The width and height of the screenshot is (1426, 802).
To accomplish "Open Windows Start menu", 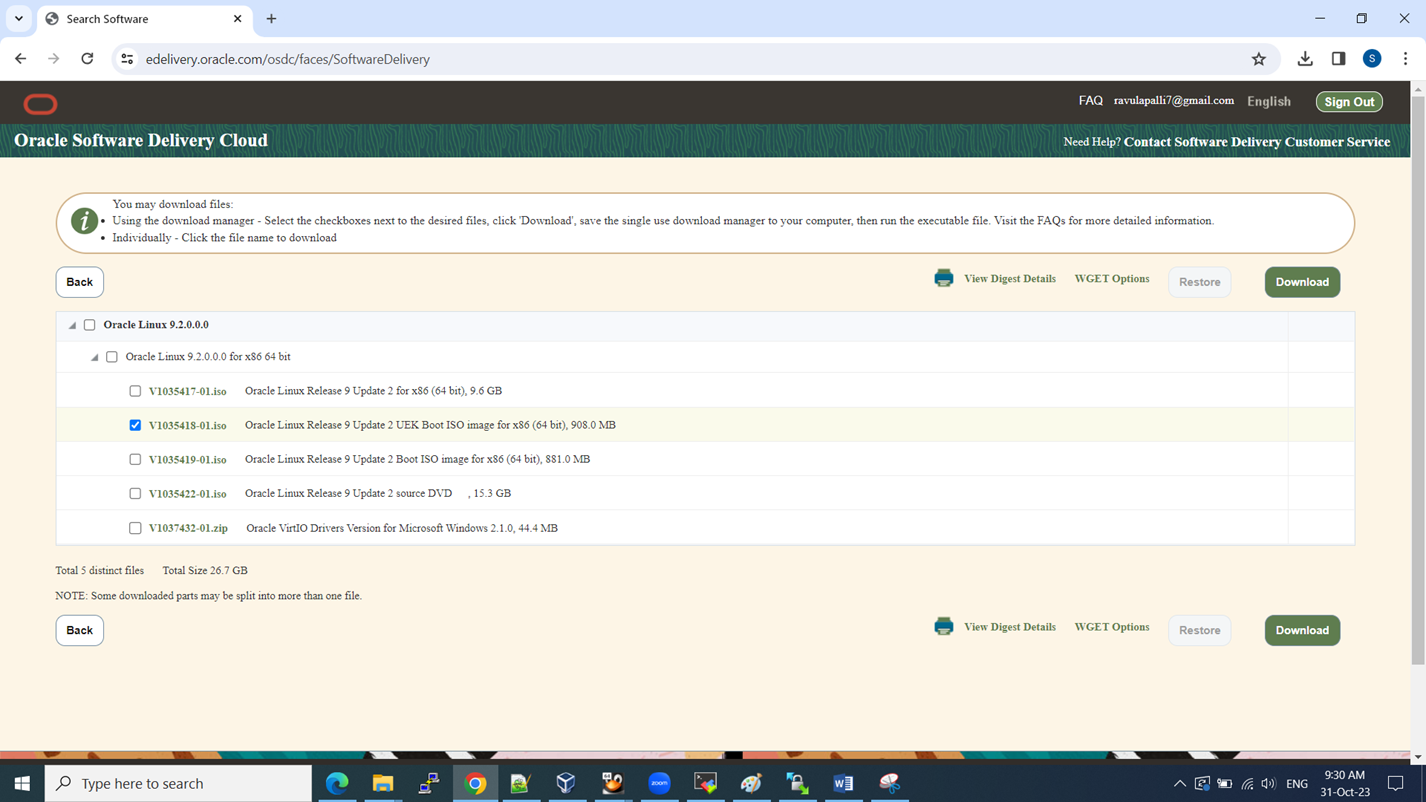I will tap(22, 783).
